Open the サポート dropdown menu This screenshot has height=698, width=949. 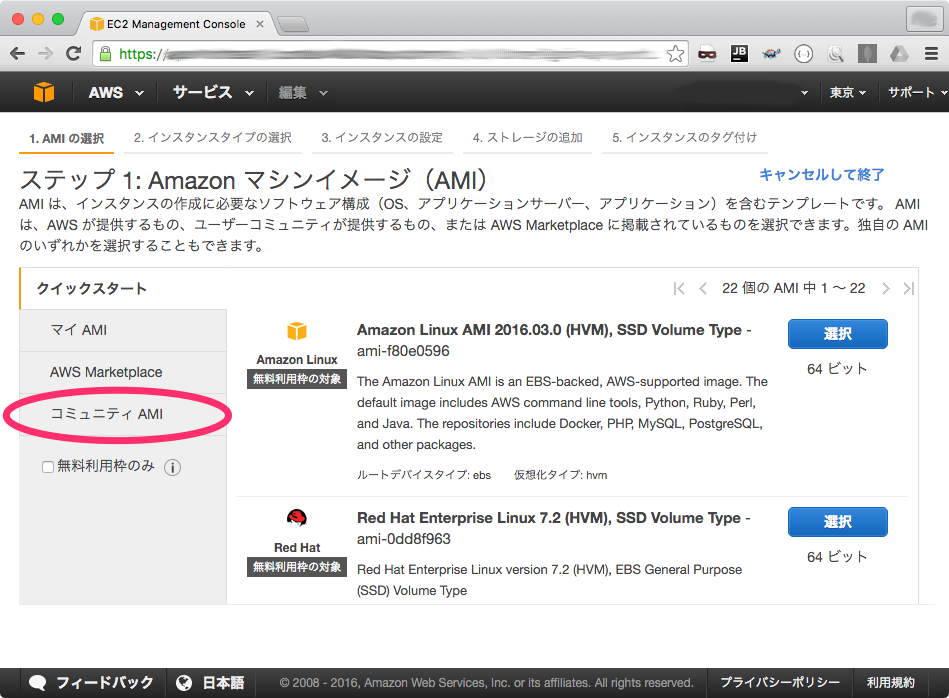917,93
